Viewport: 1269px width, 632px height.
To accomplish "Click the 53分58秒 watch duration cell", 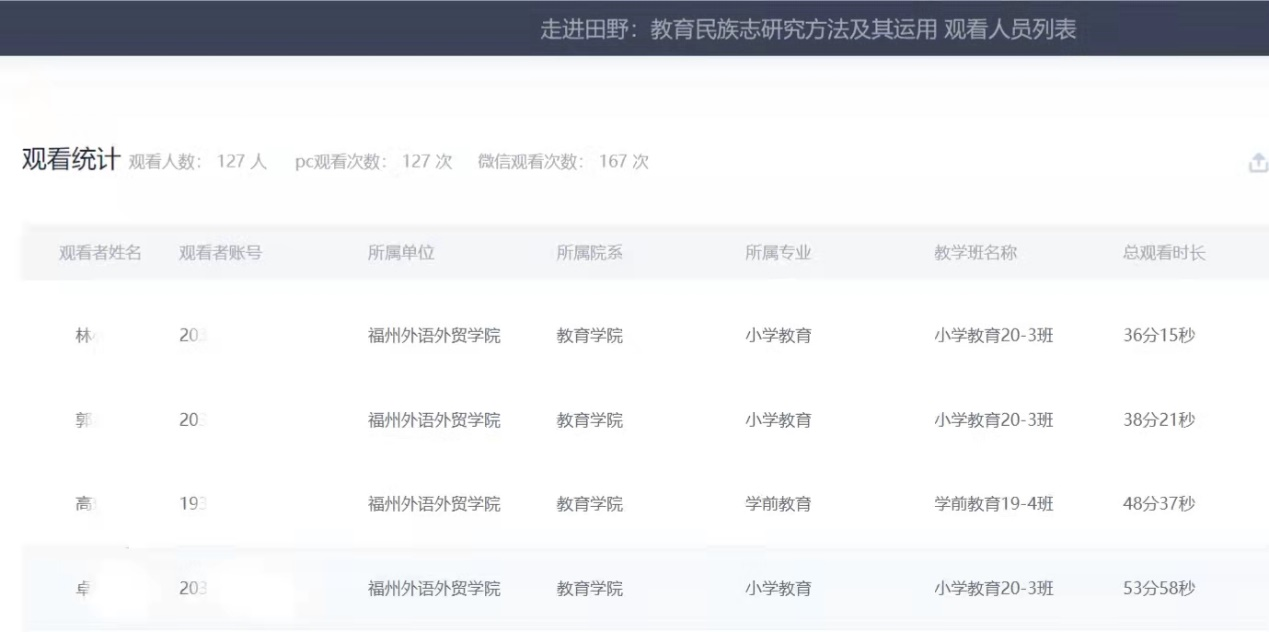I will (x=1159, y=589).
